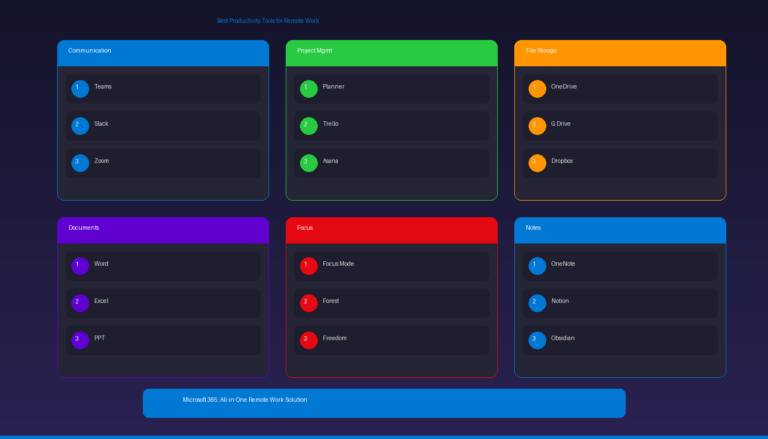Select the Notes card header
This screenshot has height=439, width=768.
click(620, 230)
